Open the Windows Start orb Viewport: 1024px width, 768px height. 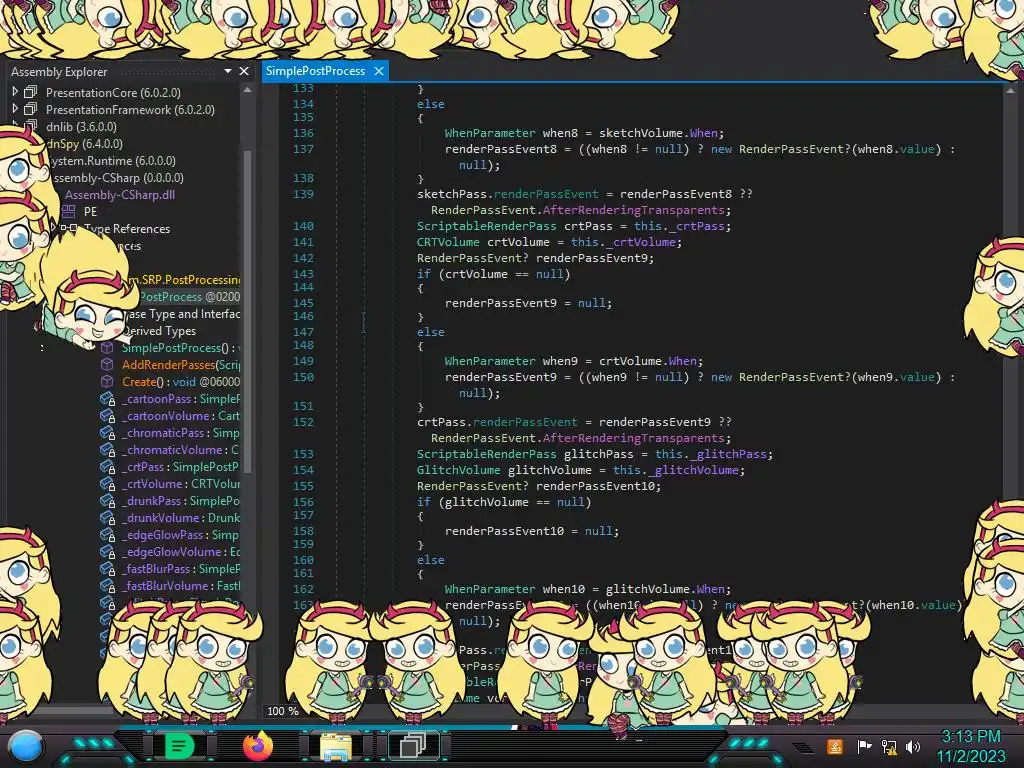point(25,746)
